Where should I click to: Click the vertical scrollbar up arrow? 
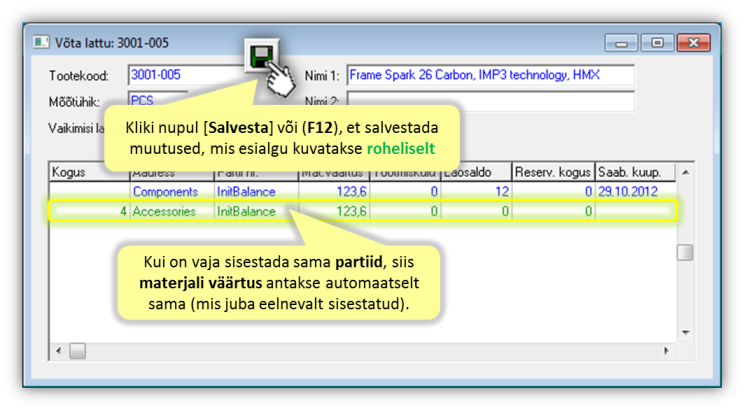click(686, 172)
